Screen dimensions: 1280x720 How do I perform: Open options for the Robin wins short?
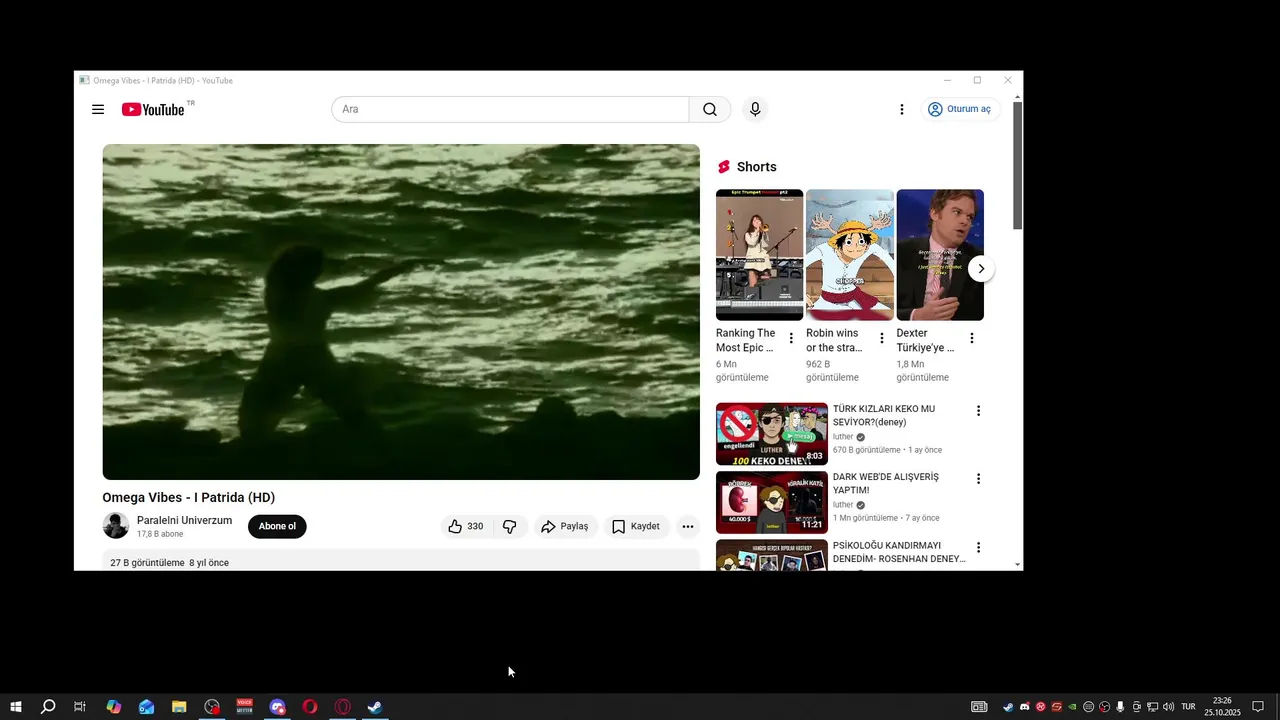point(881,338)
